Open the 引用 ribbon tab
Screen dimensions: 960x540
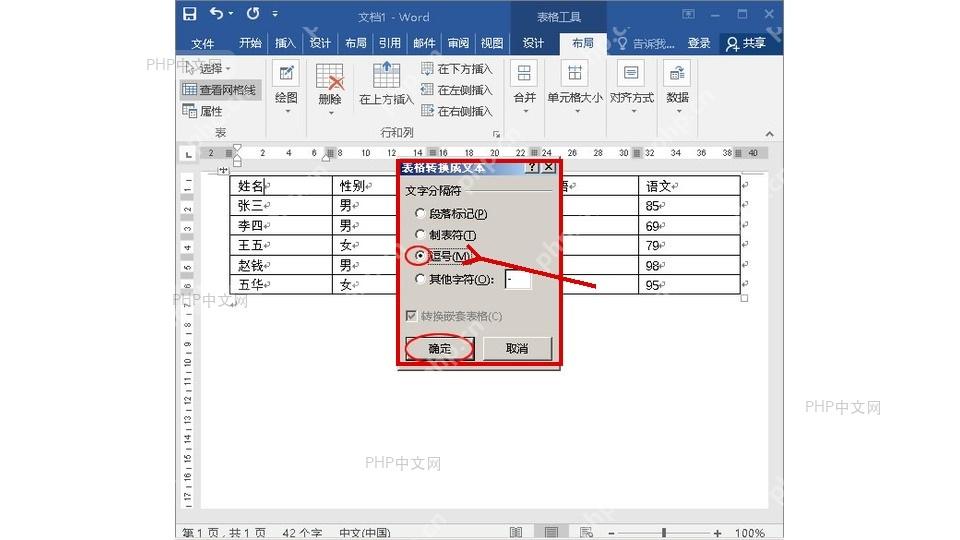pyautogui.click(x=389, y=43)
